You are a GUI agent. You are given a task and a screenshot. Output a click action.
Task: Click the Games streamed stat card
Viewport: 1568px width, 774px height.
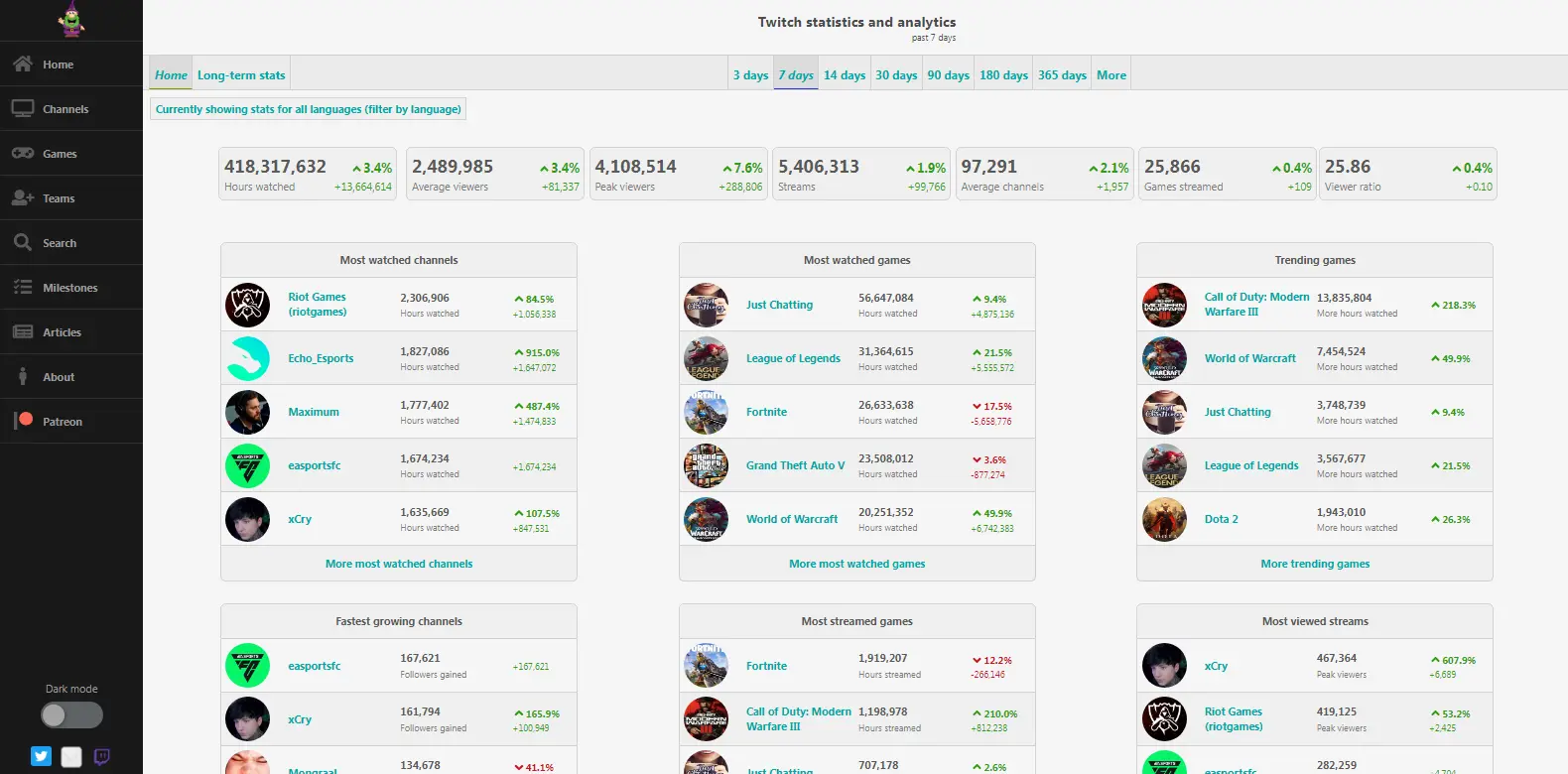pyautogui.click(x=1228, y=174)
